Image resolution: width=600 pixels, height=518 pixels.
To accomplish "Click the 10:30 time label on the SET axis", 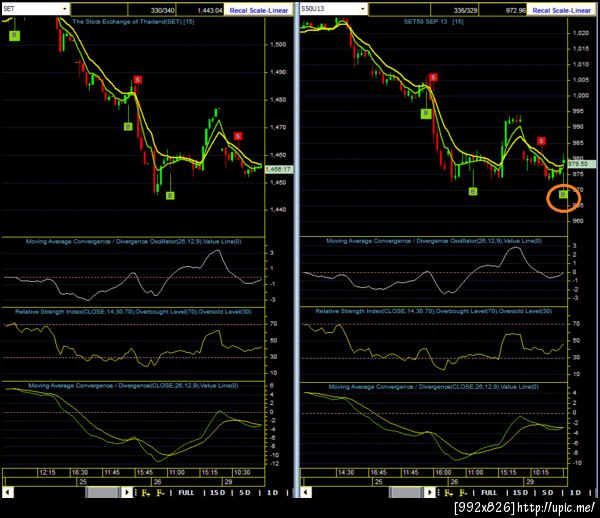I will pos(242,472).
